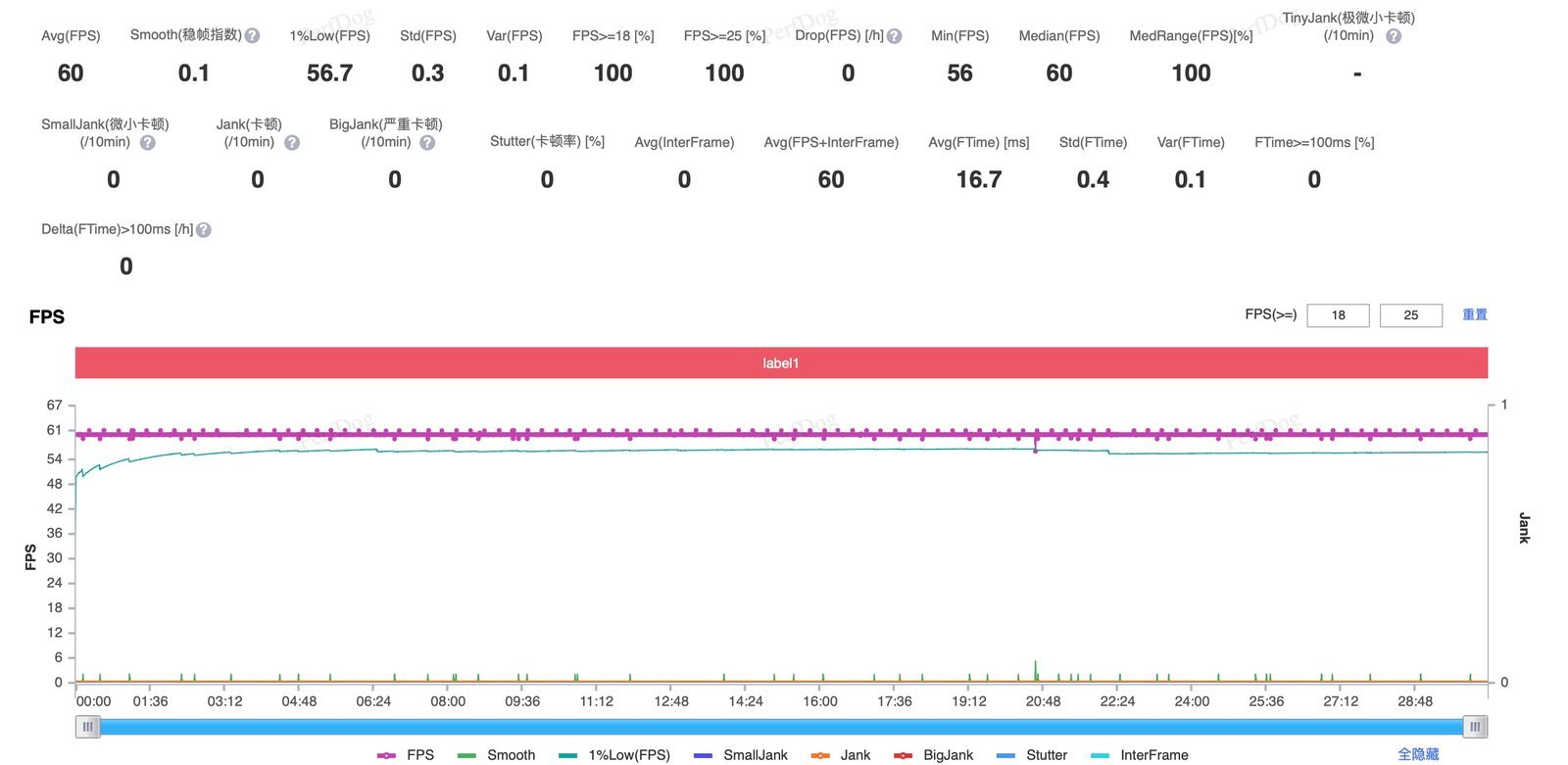Viewport: 1568px width, 765px height.
Task: Click the Min(FPS) value 56
Action: [959, 73]
